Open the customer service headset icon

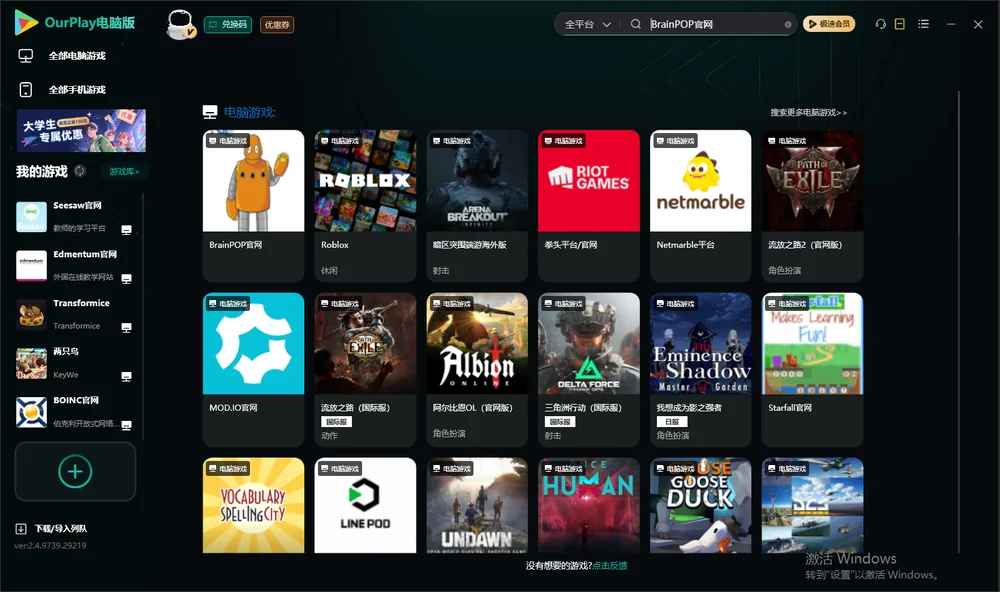(881, 24)
